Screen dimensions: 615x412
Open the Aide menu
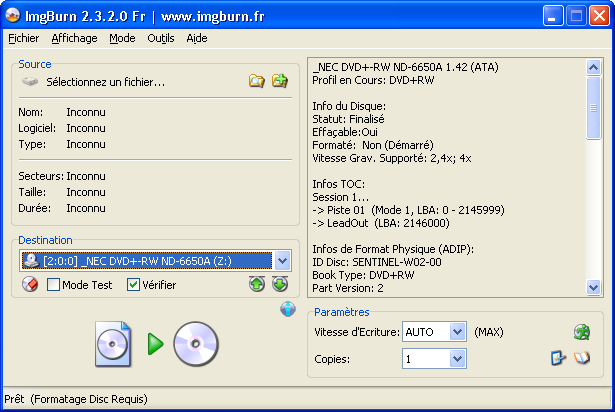[x=197, y=38]
